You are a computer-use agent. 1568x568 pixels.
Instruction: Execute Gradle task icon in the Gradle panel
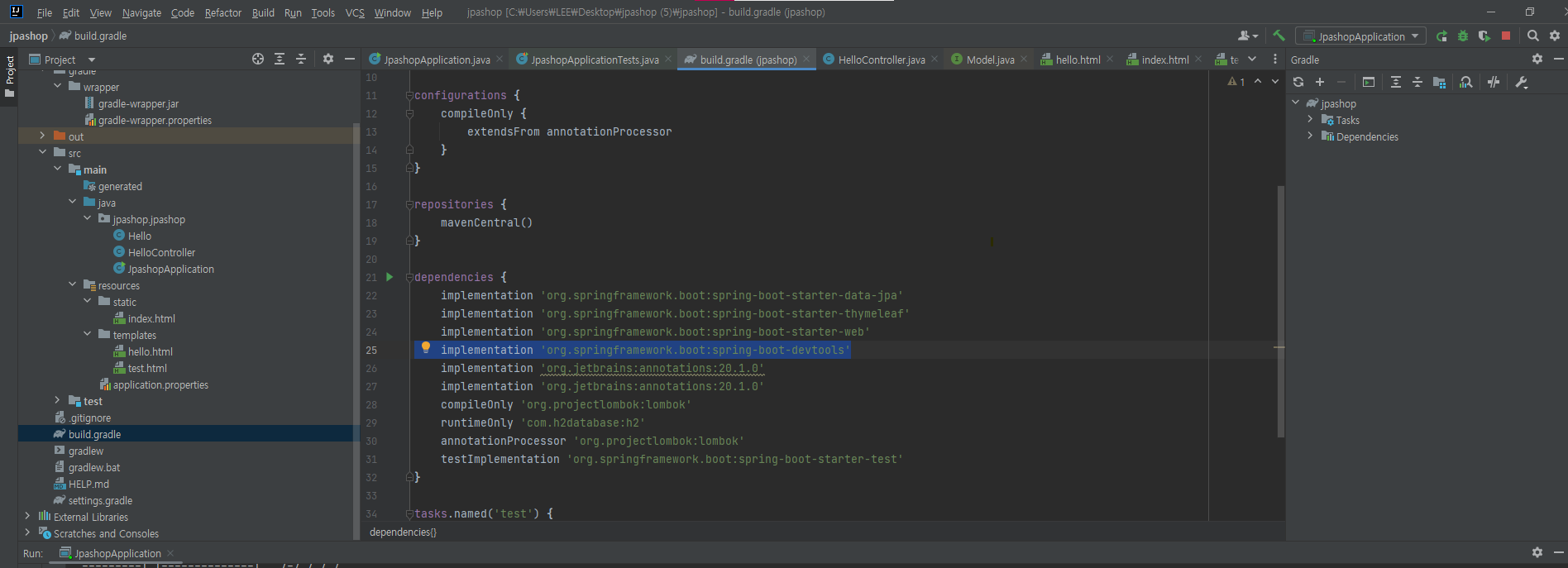[x=1369, y=82]
